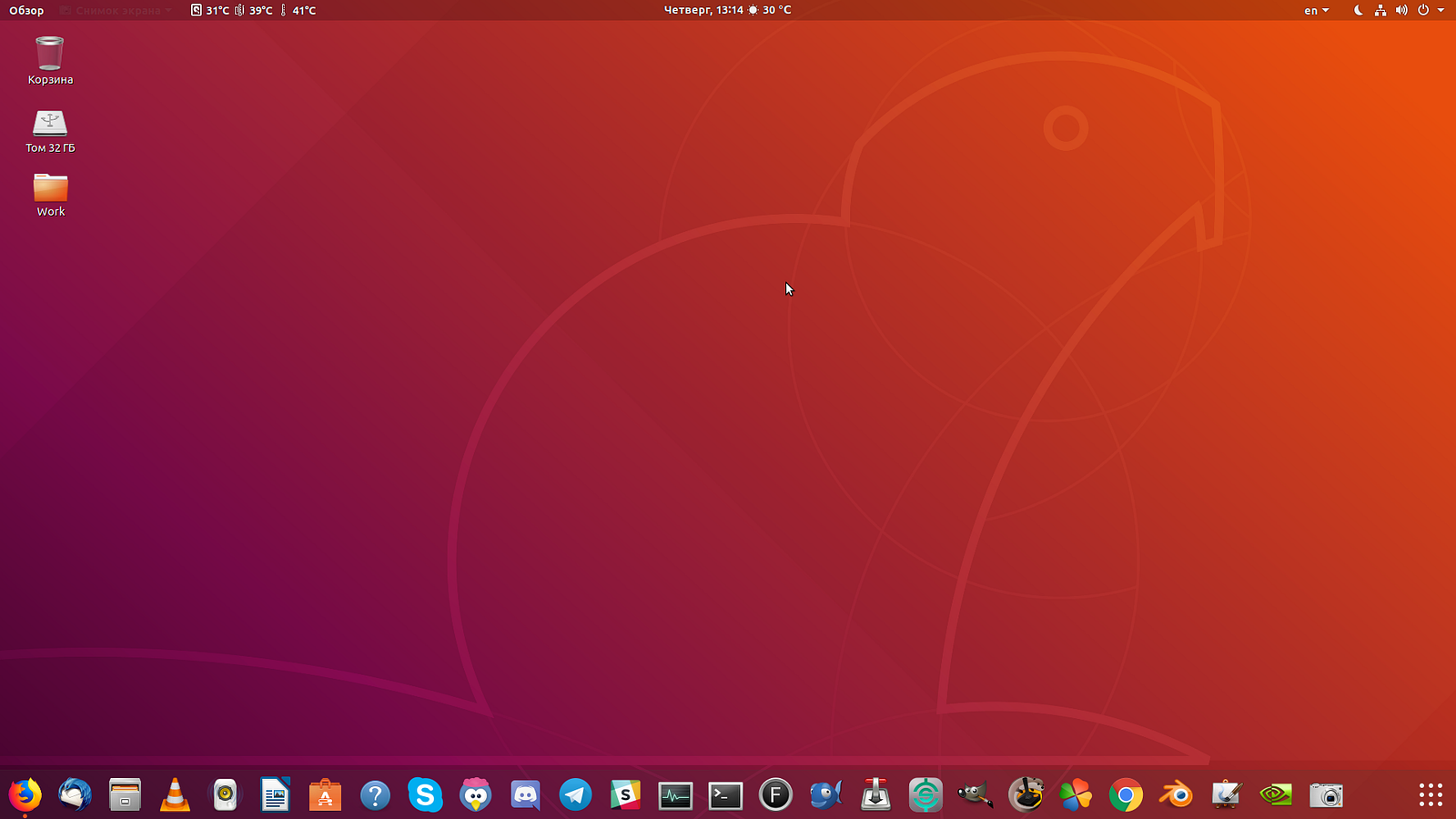Toggle night light moon indicator
The height and width of the screenshot is (819, 1456).
[x=1358, y=10]
